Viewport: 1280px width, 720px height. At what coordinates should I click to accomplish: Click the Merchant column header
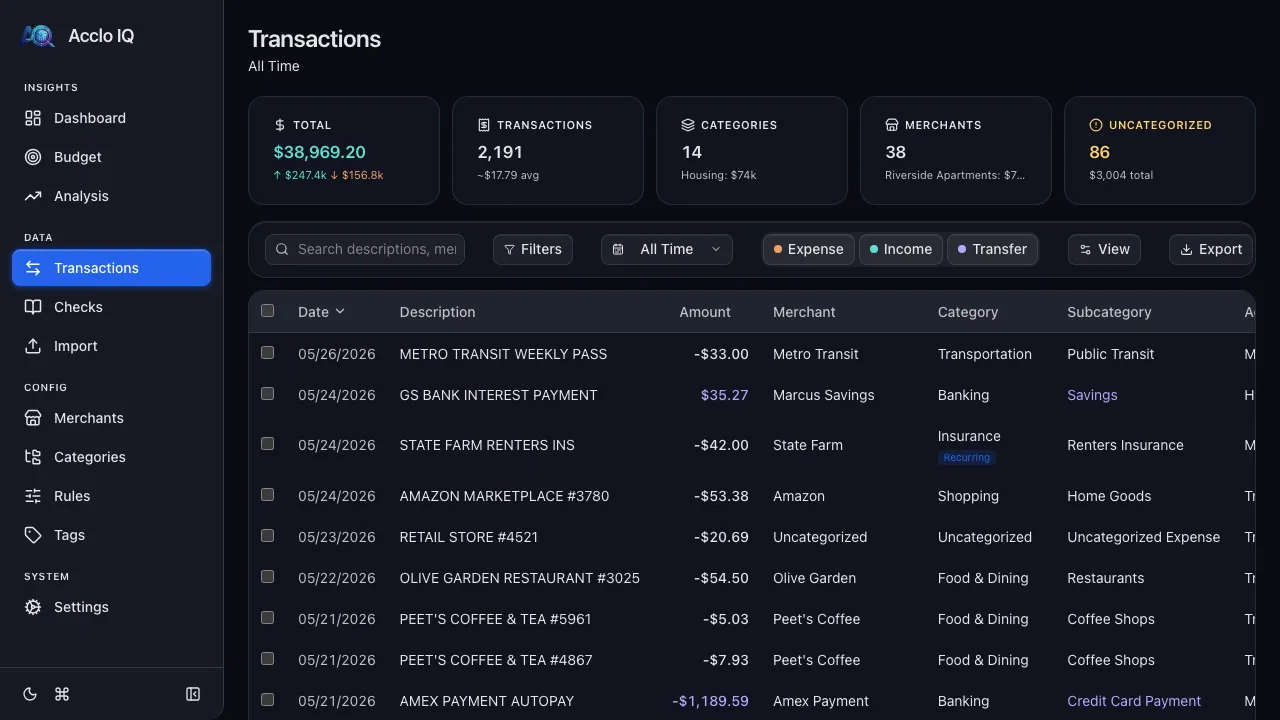pos(804,312)
